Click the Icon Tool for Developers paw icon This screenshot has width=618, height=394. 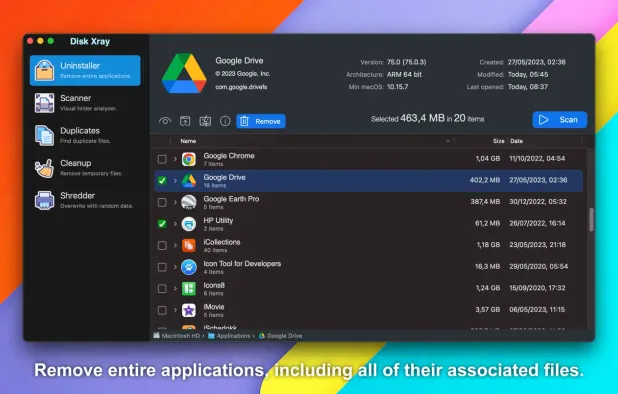(189, 267)
